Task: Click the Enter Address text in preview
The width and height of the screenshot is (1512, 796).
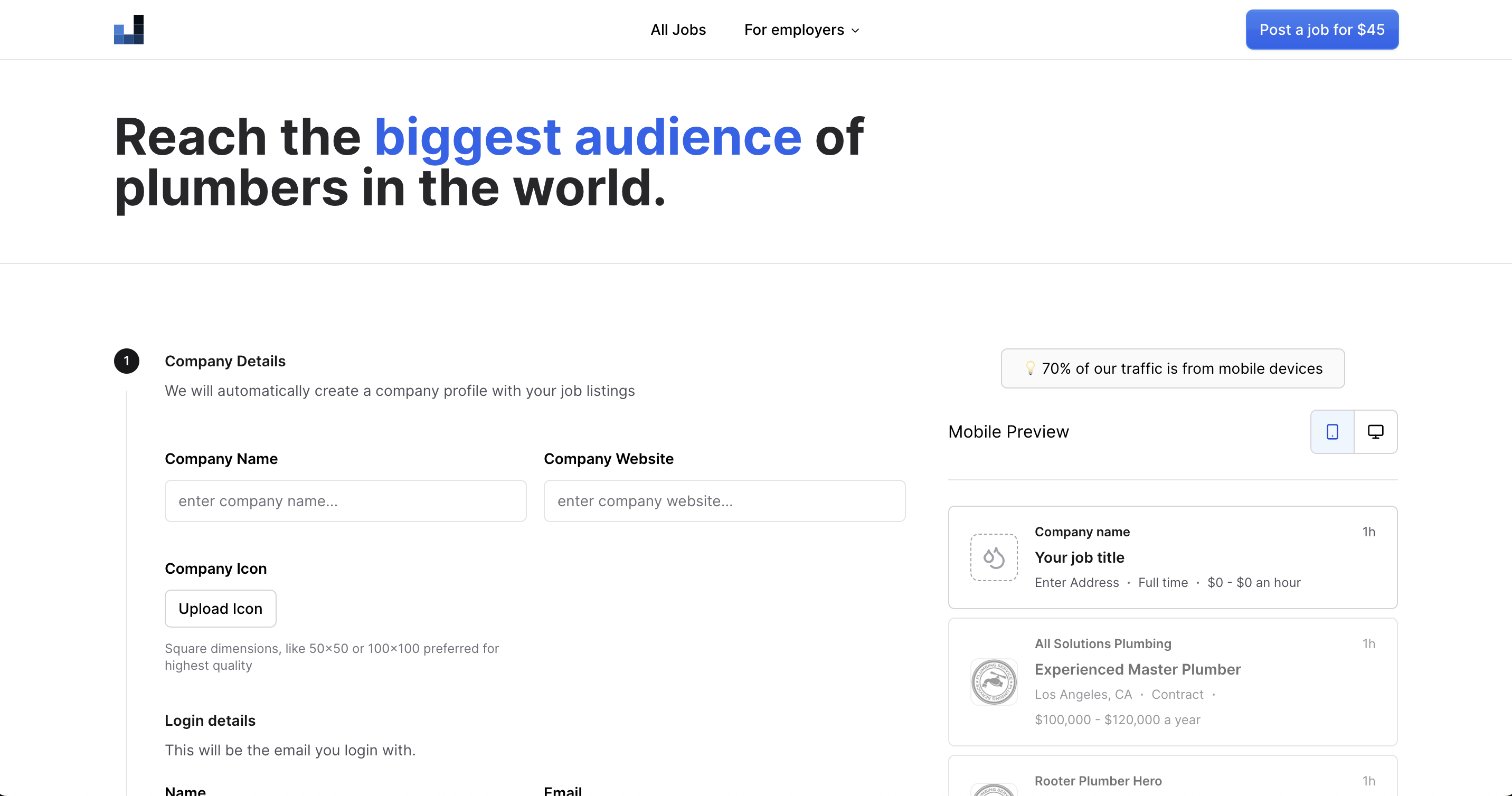Action: 1076,582
